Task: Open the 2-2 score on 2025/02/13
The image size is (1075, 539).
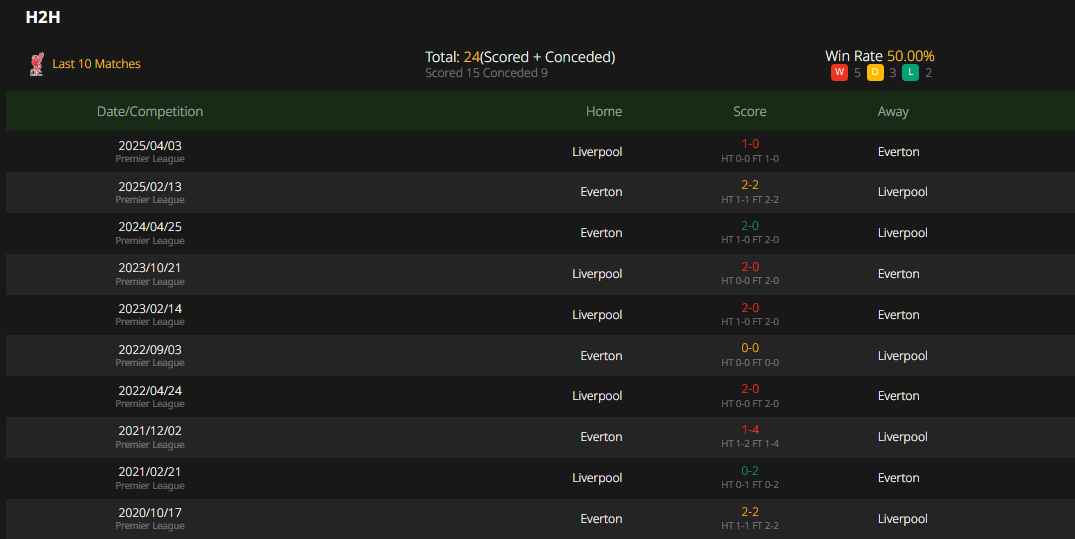Action: [x=750, y=185]
